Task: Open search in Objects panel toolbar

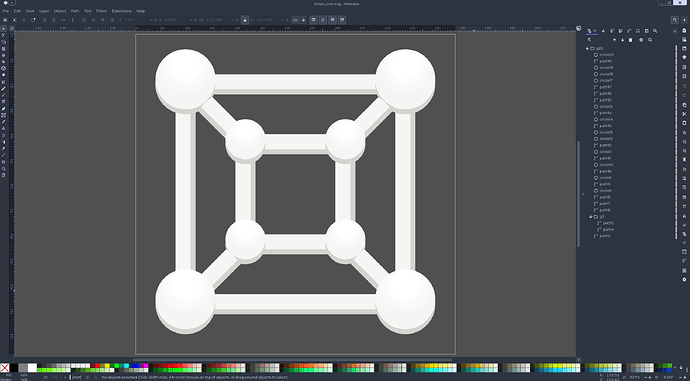Action: [650, 40]
